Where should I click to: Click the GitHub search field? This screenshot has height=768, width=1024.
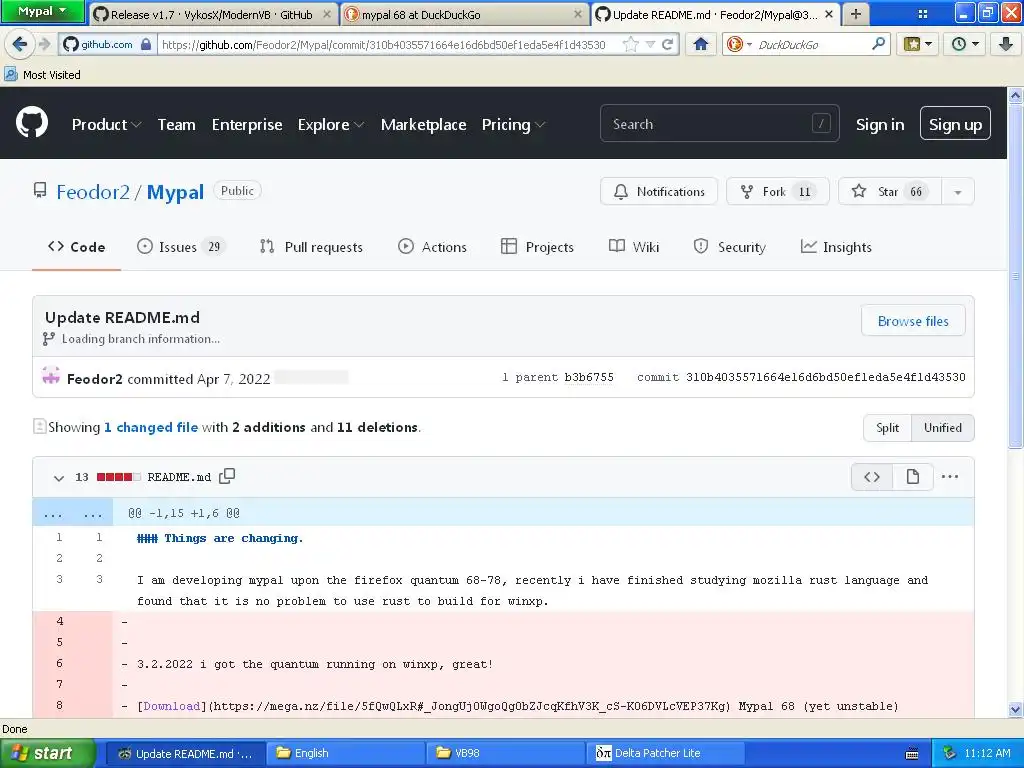pyautogui.click(x=720, y=123)
